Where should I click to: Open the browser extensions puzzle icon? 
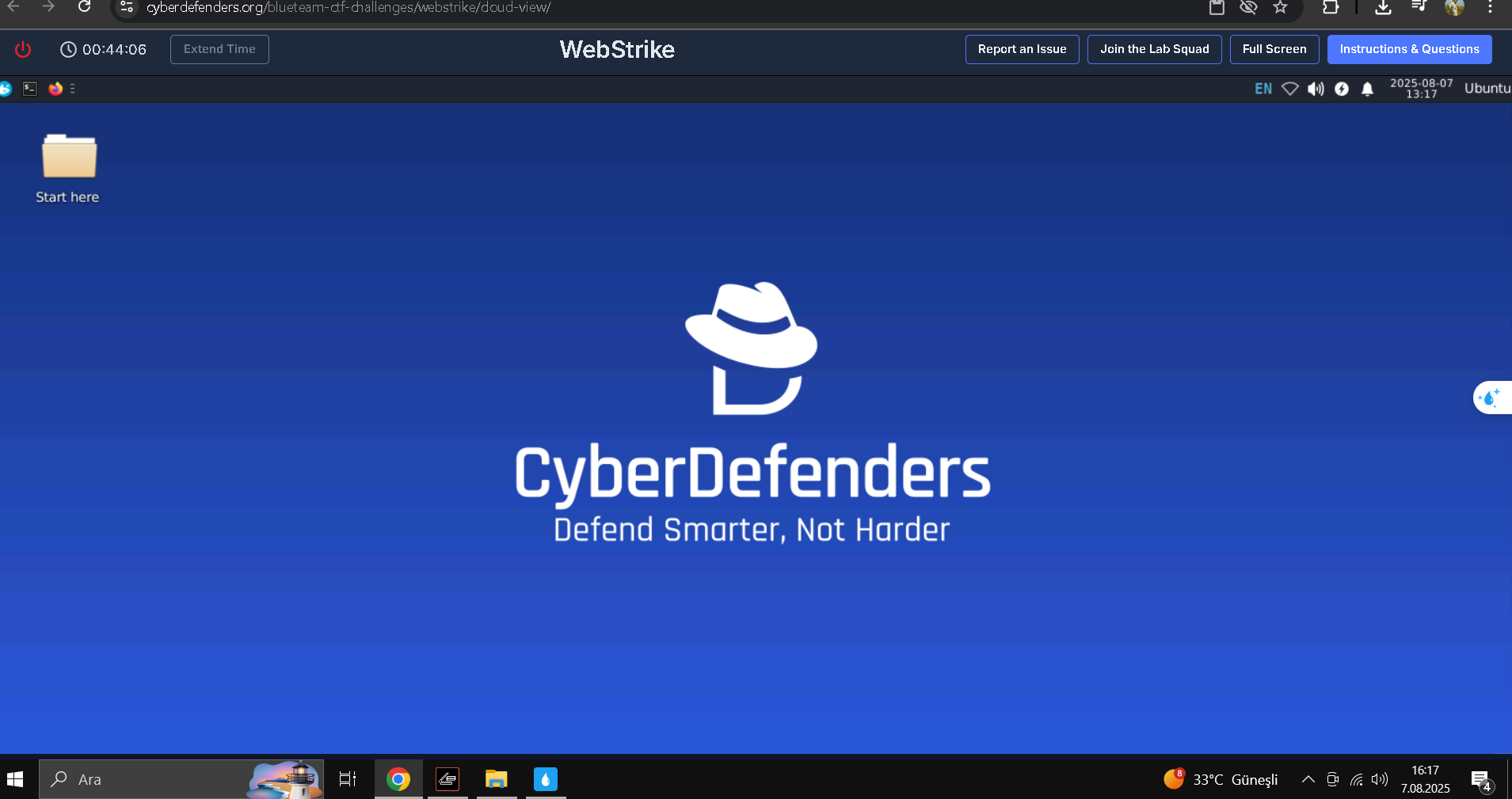point(1331,7)
